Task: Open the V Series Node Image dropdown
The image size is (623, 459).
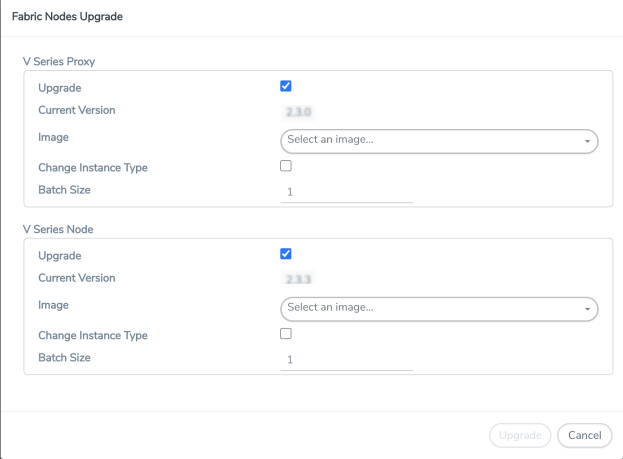Action: pos(430,308)
